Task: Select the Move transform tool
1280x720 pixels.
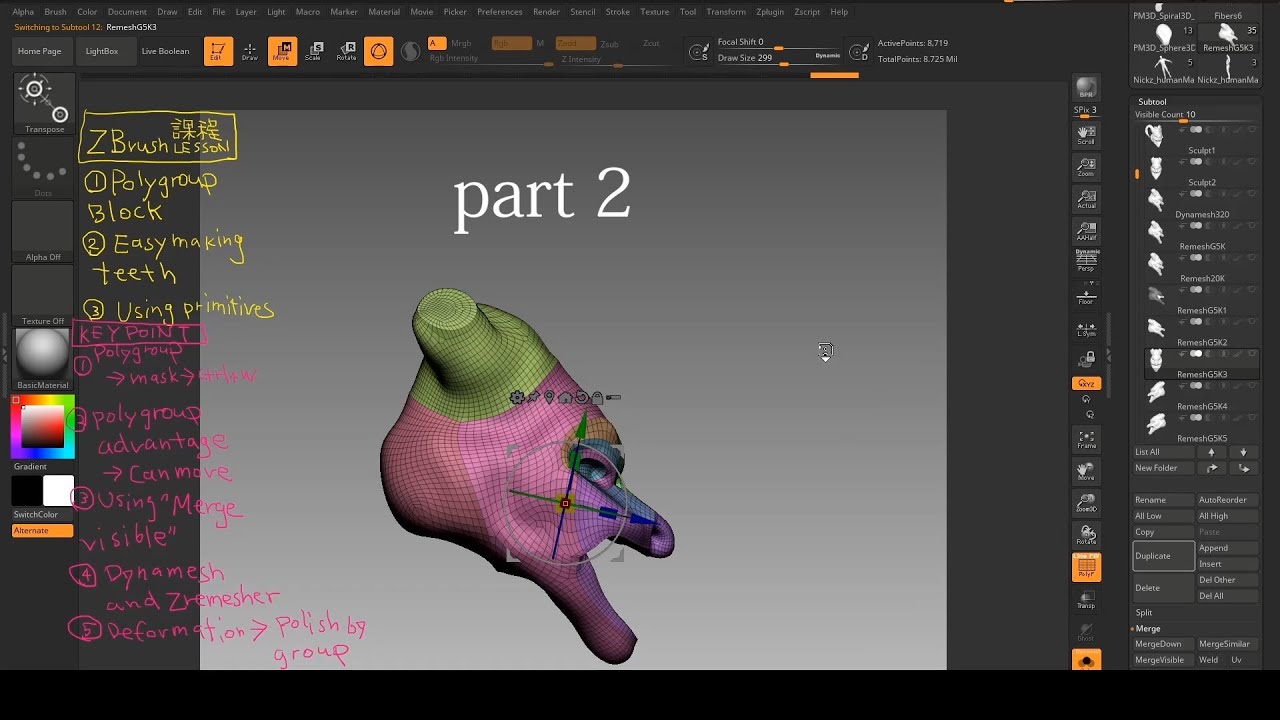Action: pos(282,51)
